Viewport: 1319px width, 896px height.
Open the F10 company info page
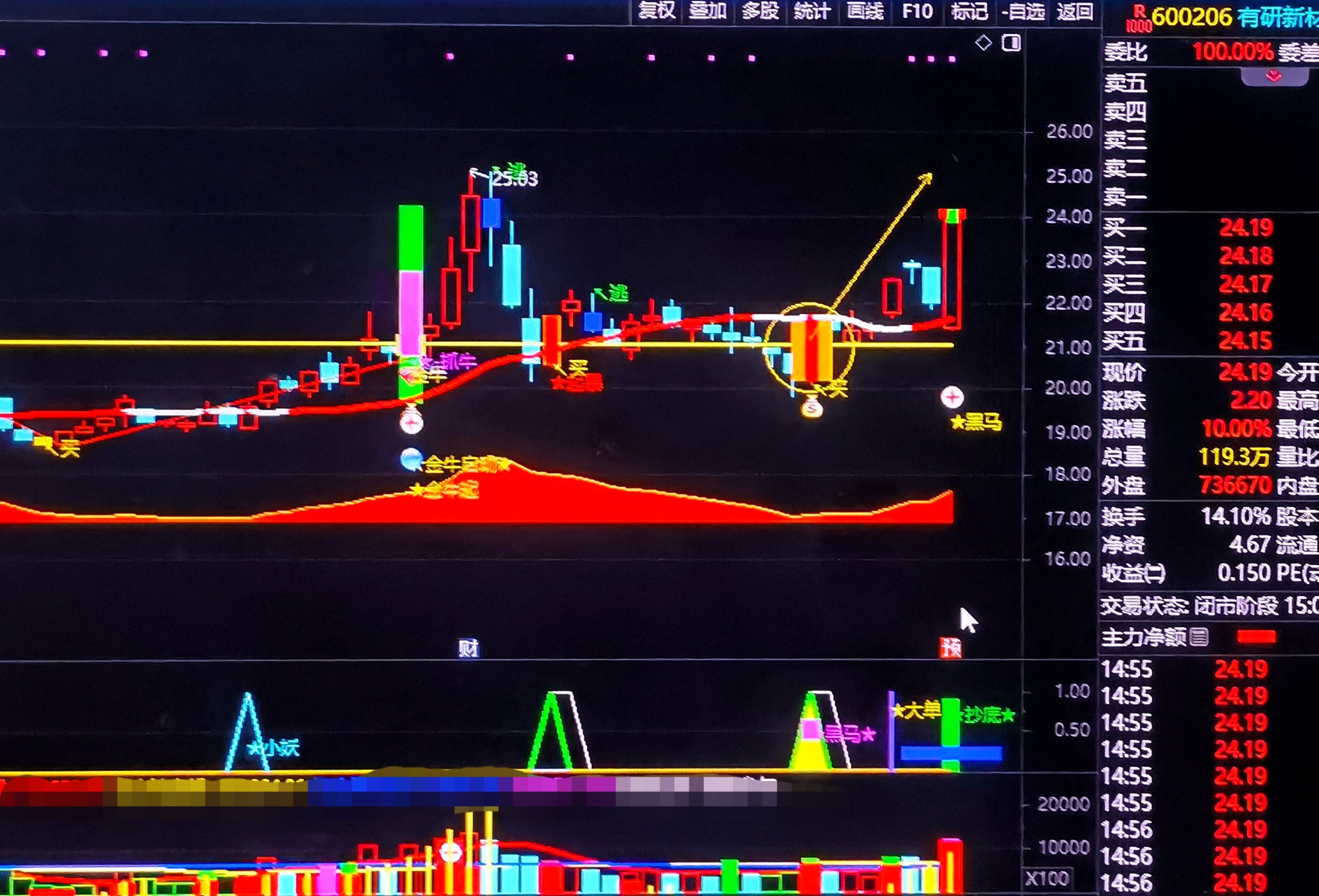click(x=917, y=11)
